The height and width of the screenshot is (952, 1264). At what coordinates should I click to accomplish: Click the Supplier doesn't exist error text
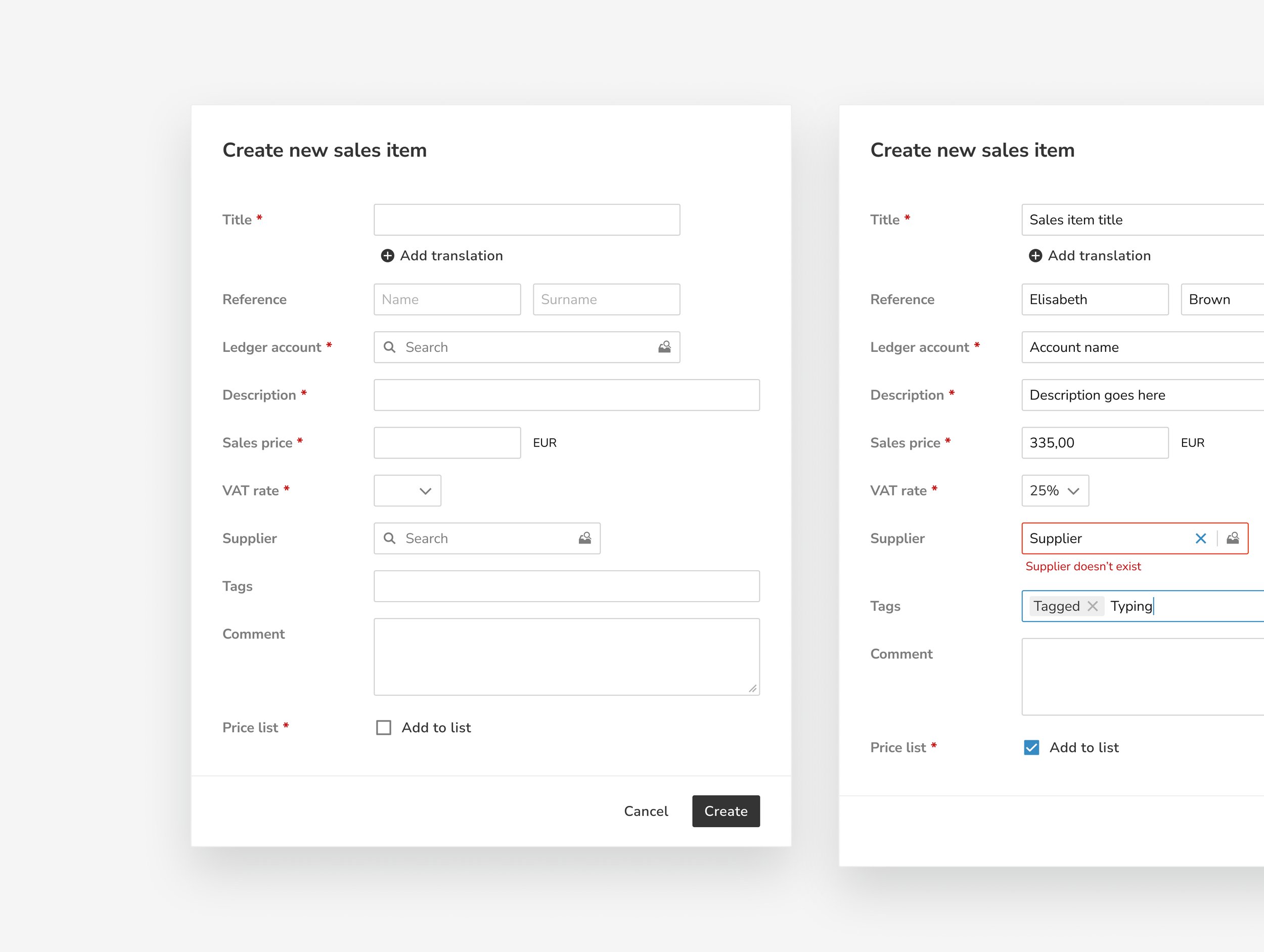pyautogui.click(x=1083, y=566)
